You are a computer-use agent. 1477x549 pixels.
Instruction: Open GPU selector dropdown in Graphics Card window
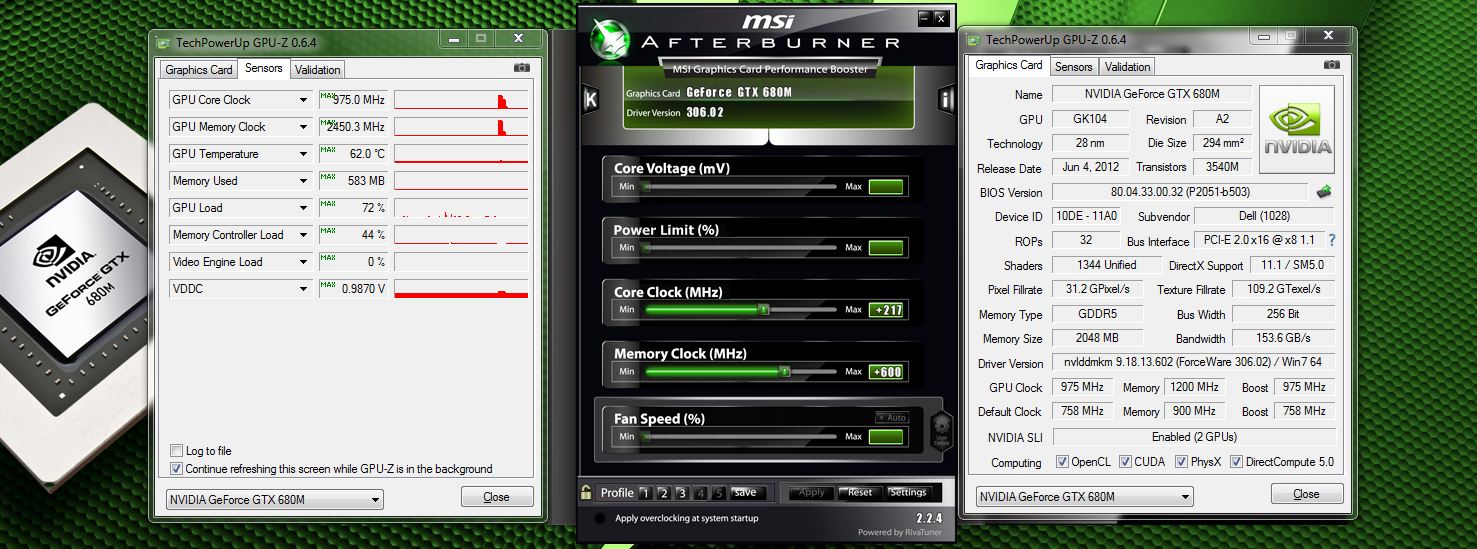coord(1084,497)
